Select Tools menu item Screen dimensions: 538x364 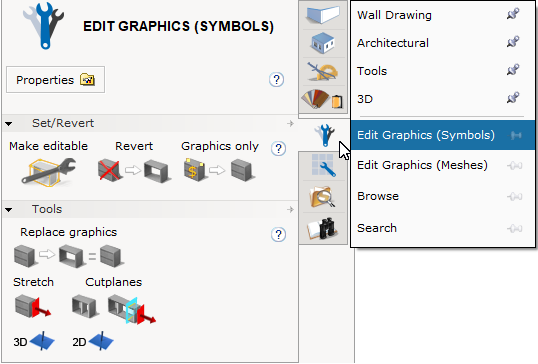tap(443, 71)
